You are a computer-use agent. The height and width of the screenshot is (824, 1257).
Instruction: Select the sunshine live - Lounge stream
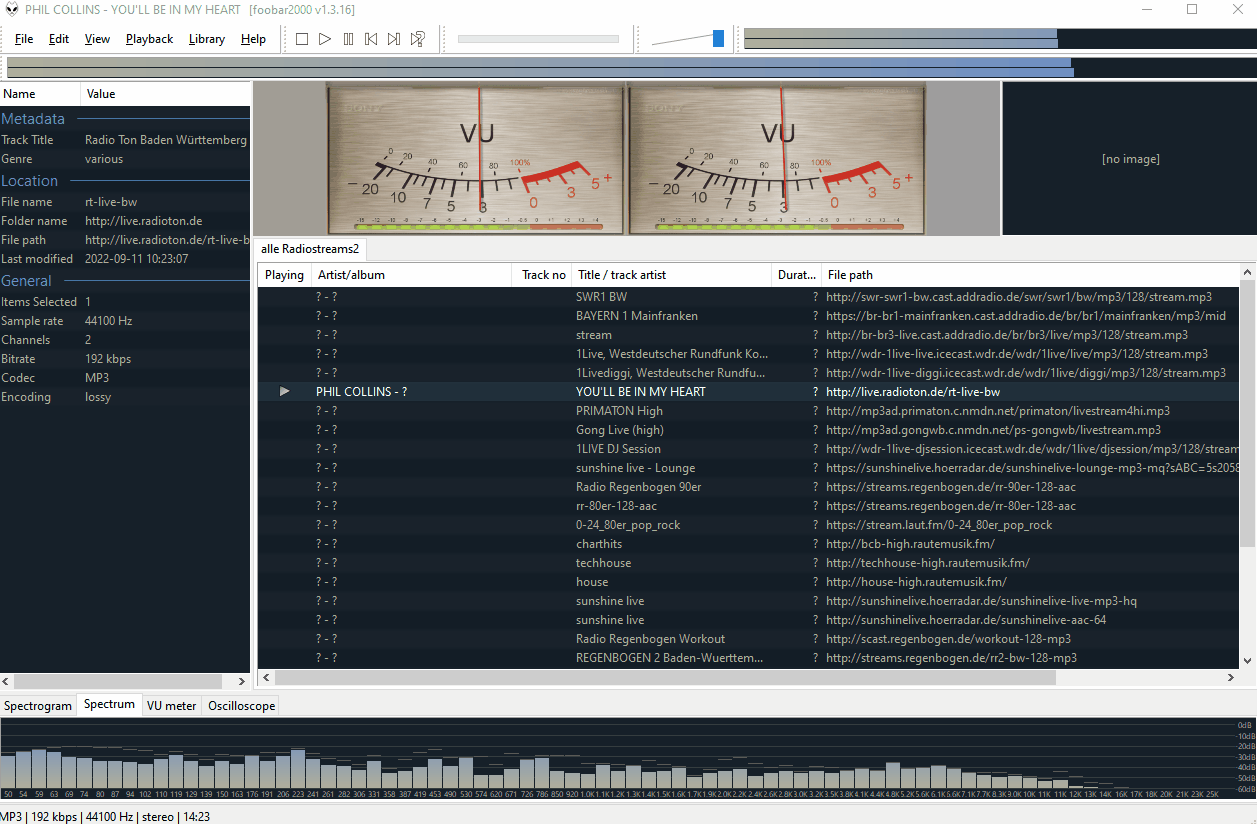748,468
